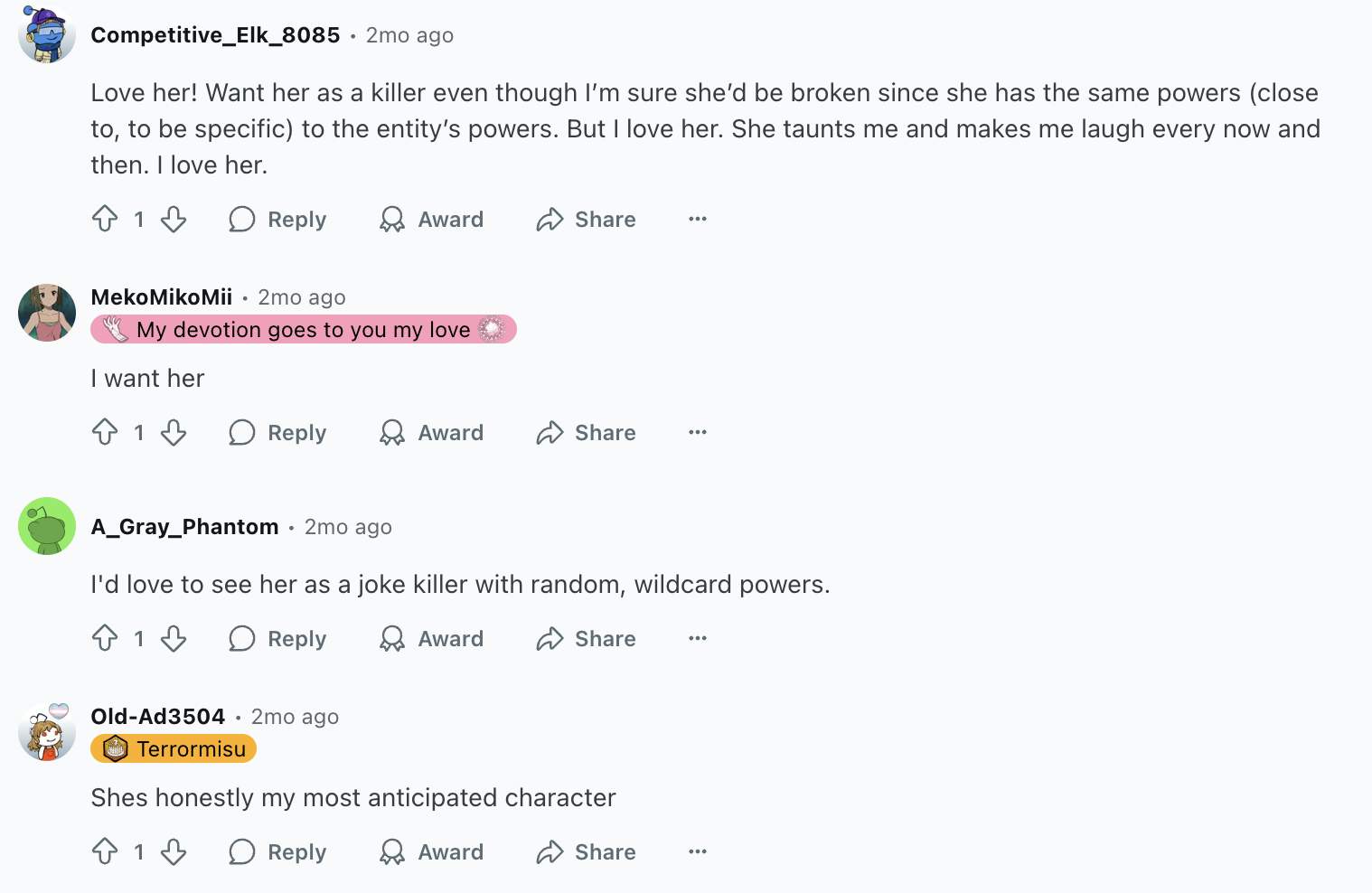Click the Award ribbon icon on A_Gray_Phantom's comment
Screen dimensions: 1372x893
[x=392, y=638]
